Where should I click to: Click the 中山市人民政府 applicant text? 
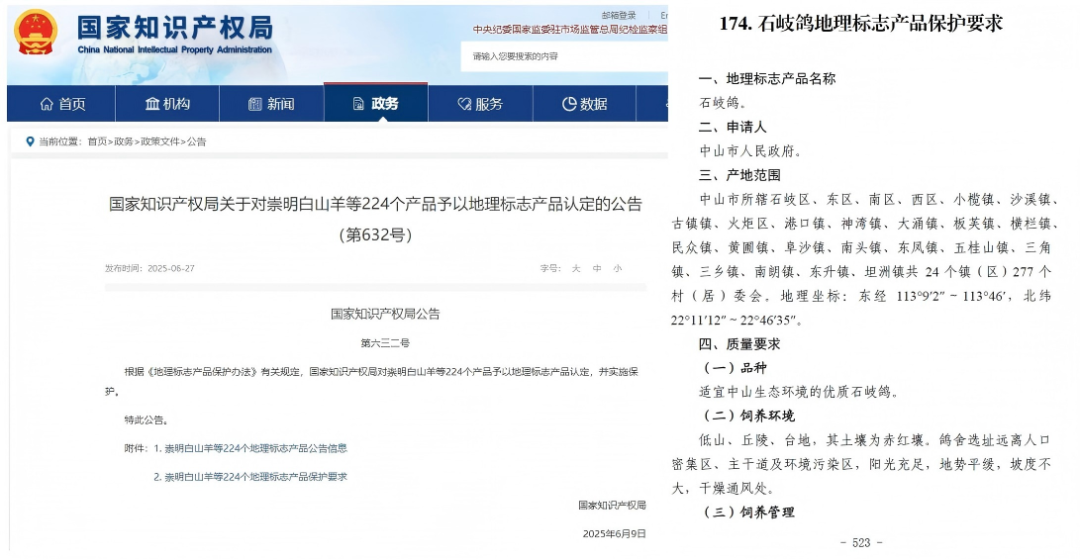coord(751,151)
